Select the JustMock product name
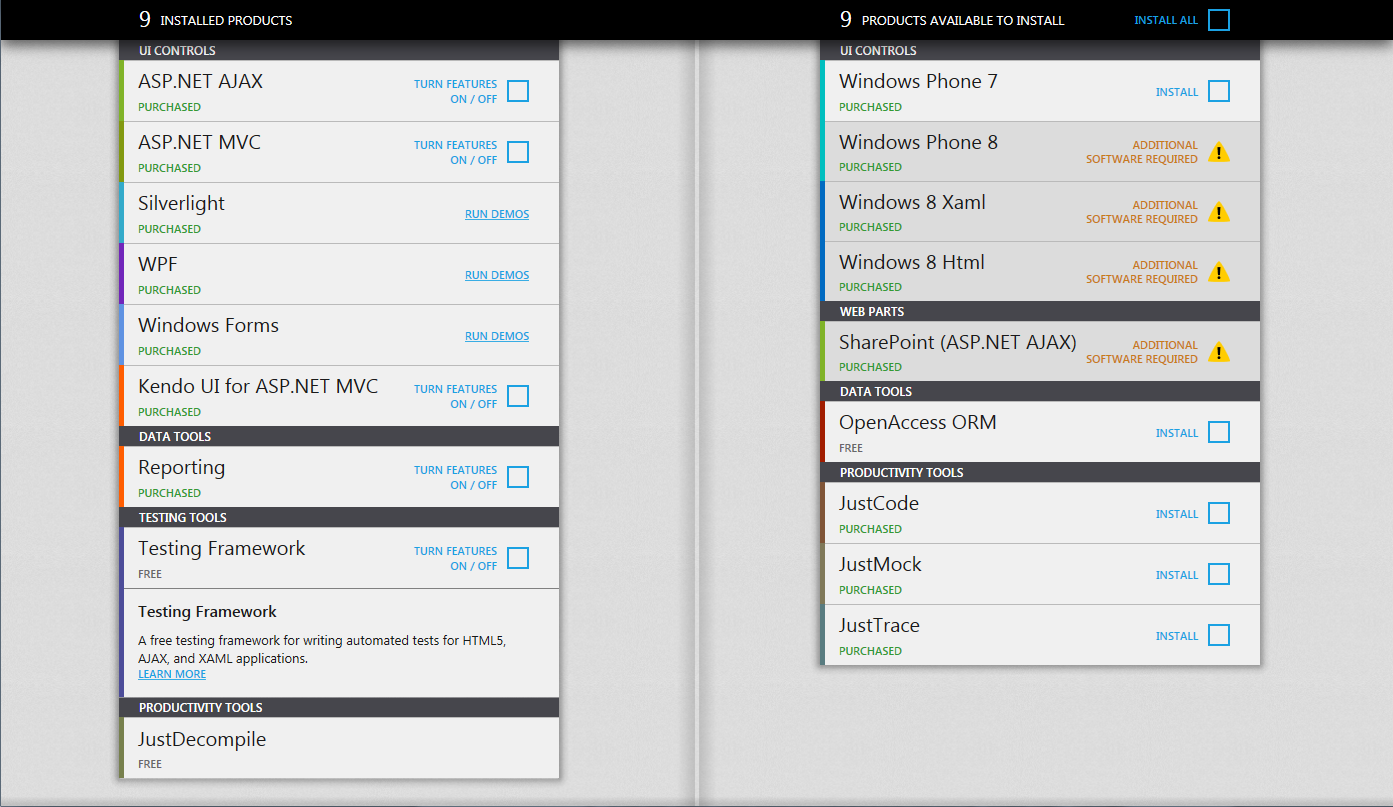Image resolution: width=1393 pixels, height=807 pixels. click(880, 564)
